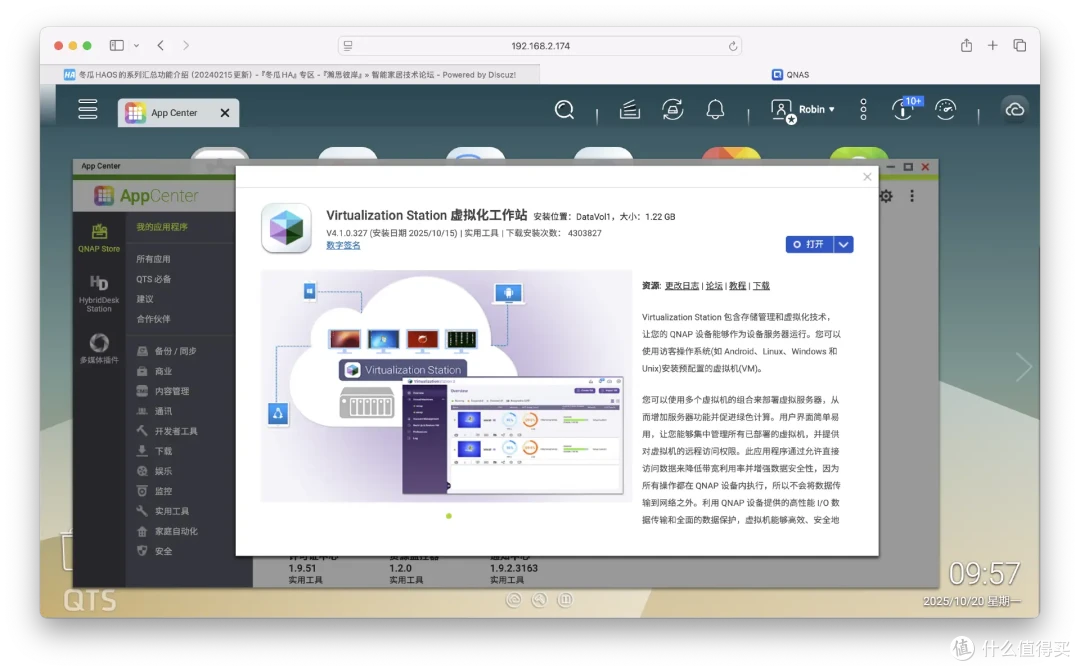1080x671 pixels.
Task: Click the blue 打开 open button
Action: (x=809, y=245)
